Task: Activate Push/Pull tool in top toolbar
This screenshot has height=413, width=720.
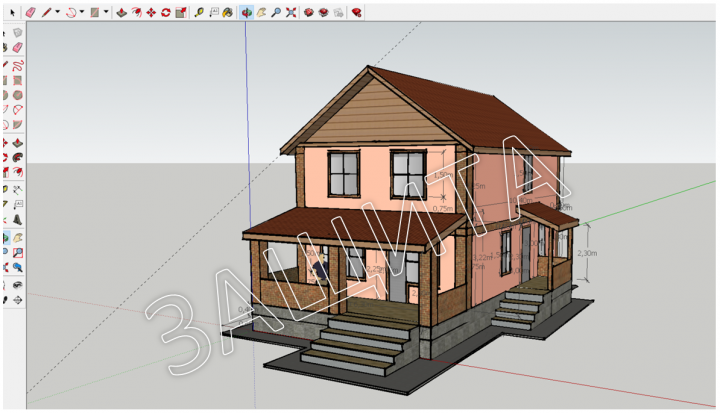Action: (122, 12)
